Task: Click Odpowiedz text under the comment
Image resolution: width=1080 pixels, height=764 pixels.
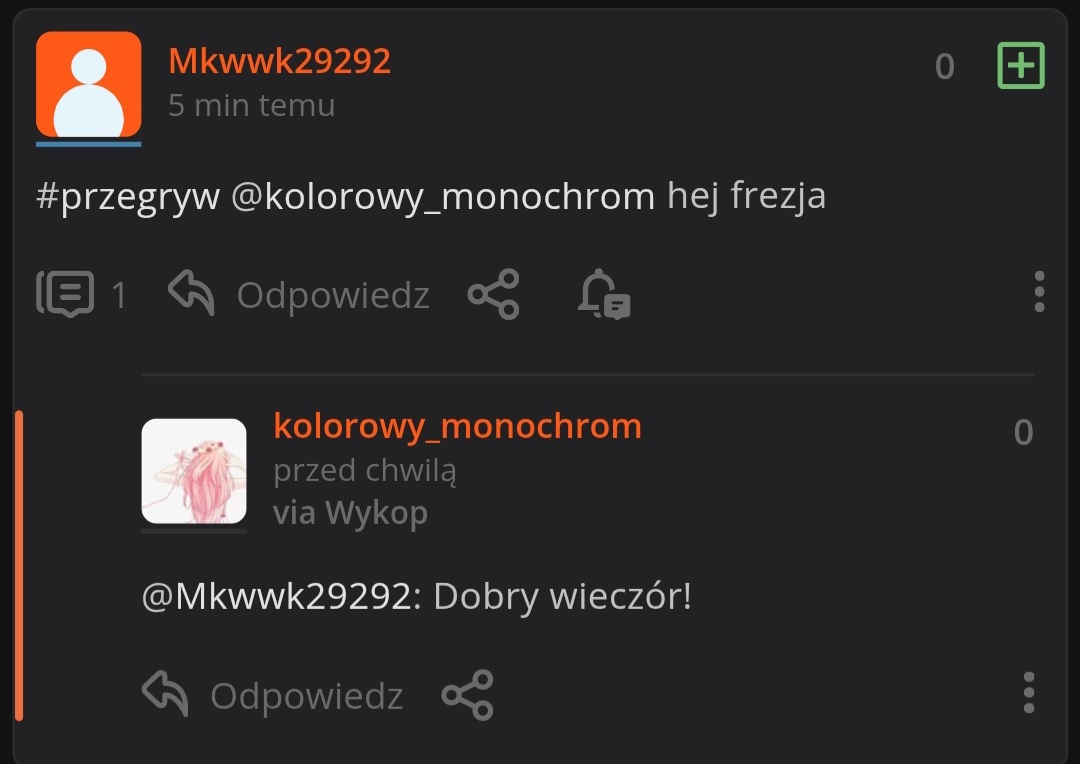Action: coord(307,696)
